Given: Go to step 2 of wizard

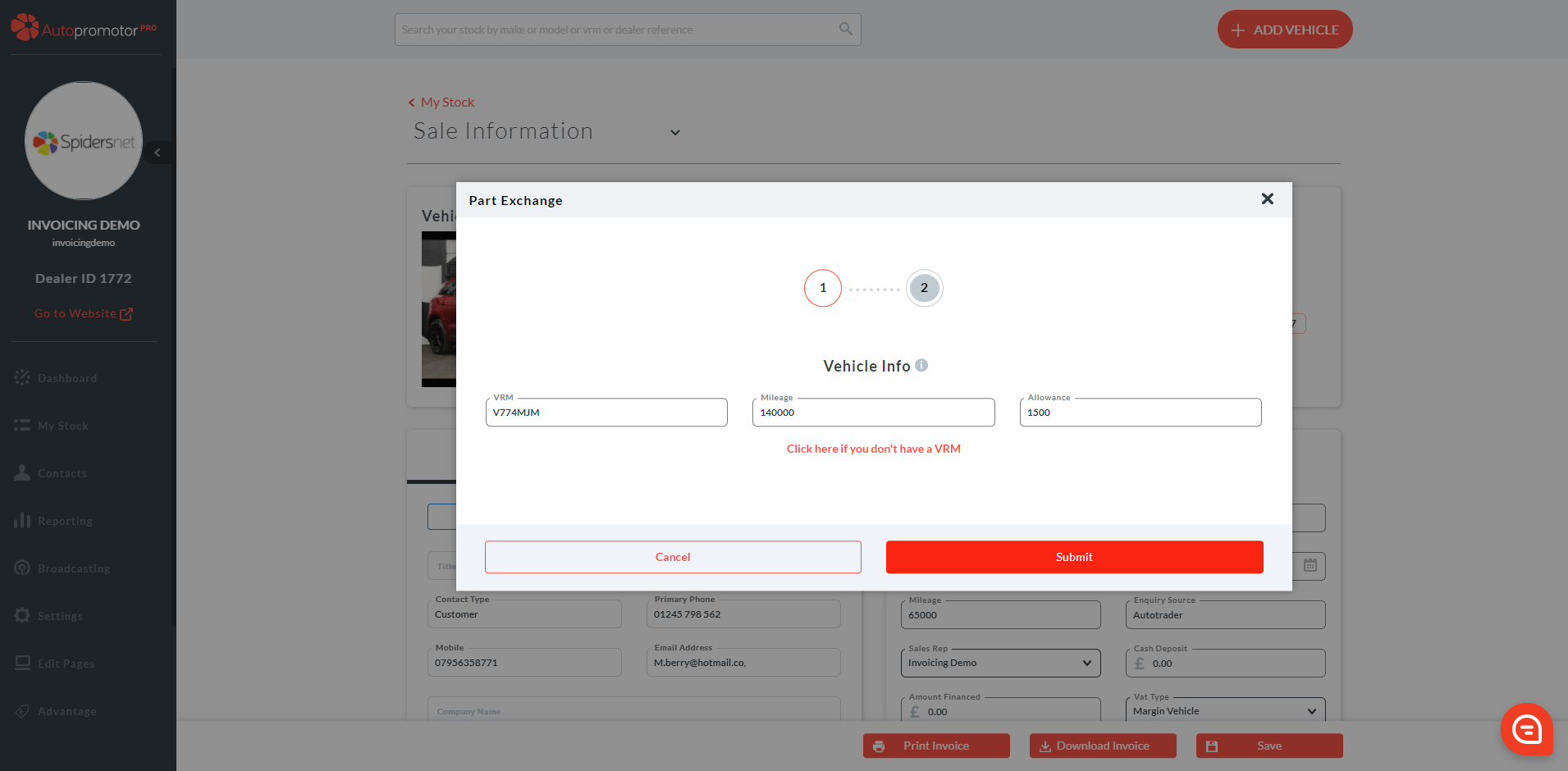Looking at the screenshot, I should pos(924,288).
